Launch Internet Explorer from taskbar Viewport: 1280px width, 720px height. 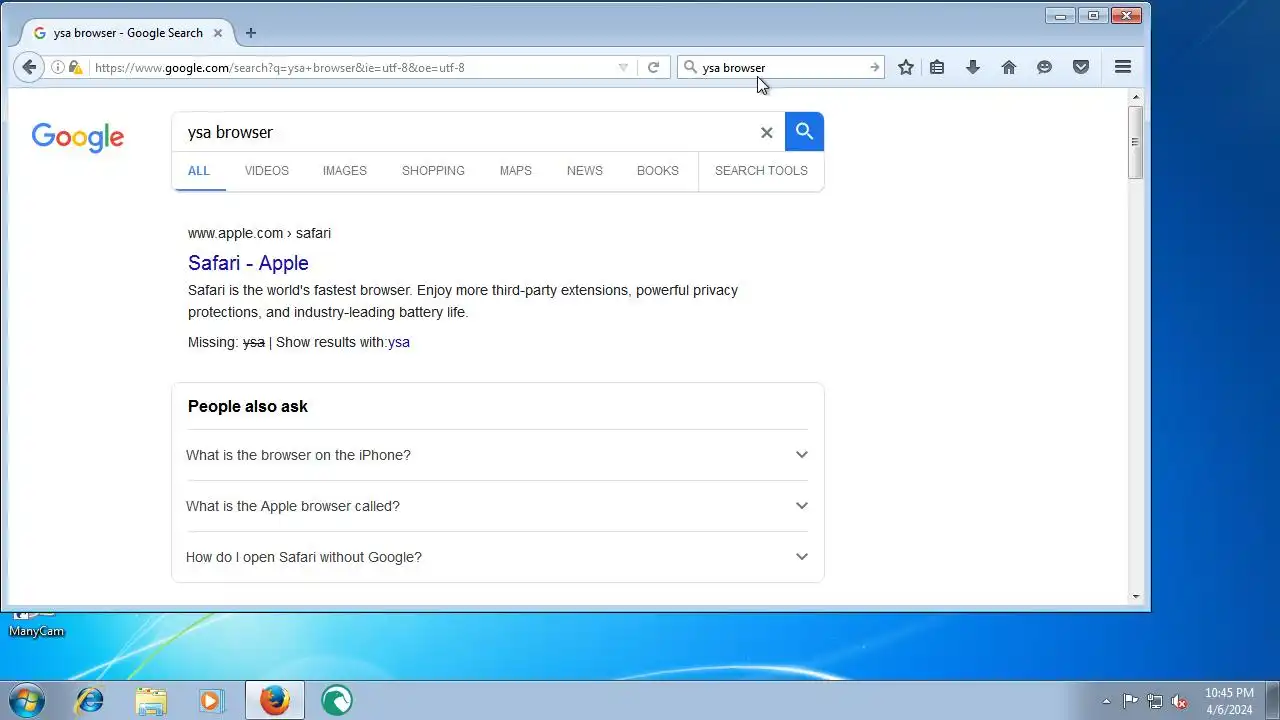[x=89, y=700]
